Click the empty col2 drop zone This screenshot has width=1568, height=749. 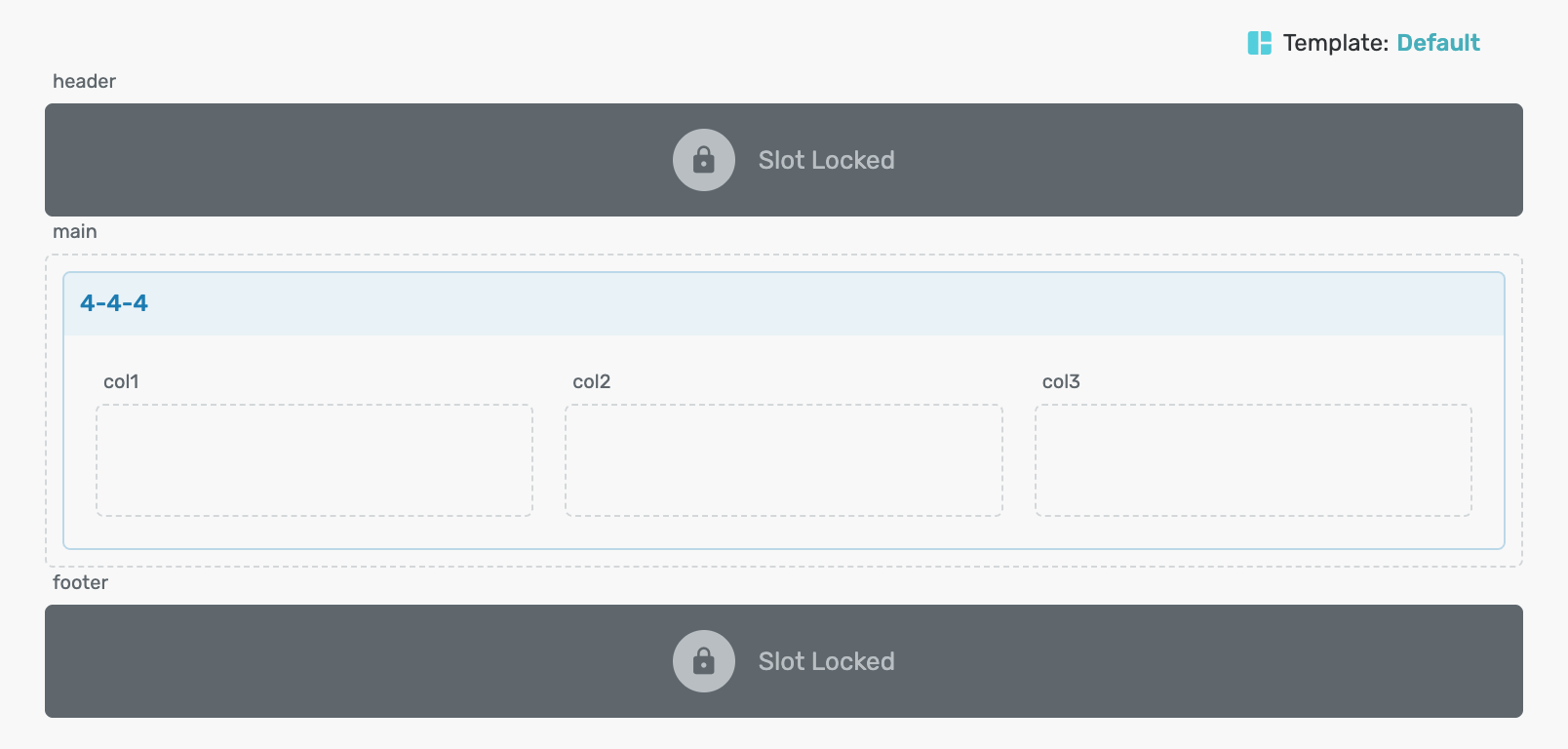[x=784, y=460]
